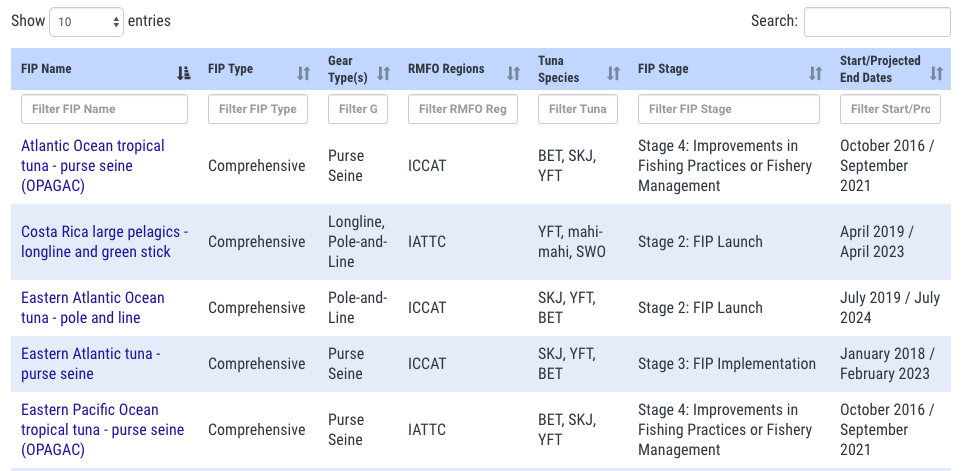The width and height of the screenshot is (964, 471).
Task: Click the Filter RMFO Regions field
Action: pyautogui.click(x=463, y=109)
